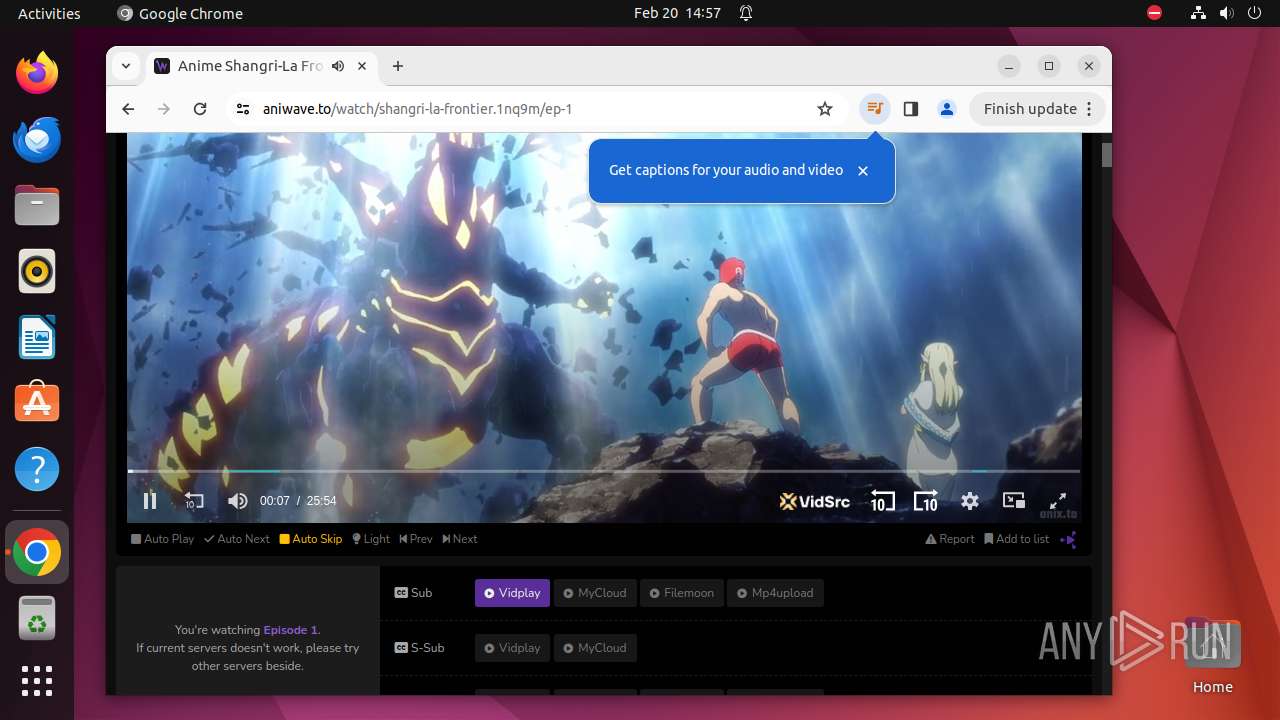The height and width of the screenshot is (720, 1280).
Task: Open Chrome profile avatar
Action: 947,109
